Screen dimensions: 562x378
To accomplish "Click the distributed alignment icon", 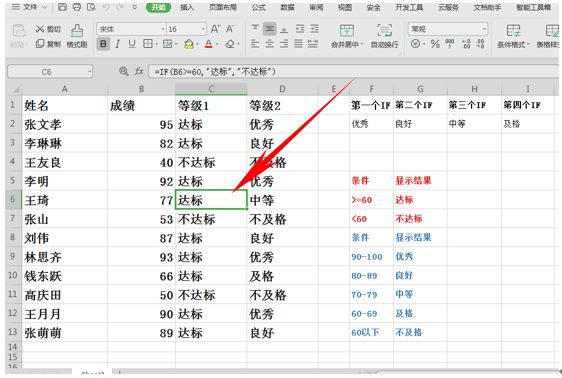I will pos(313,44).
